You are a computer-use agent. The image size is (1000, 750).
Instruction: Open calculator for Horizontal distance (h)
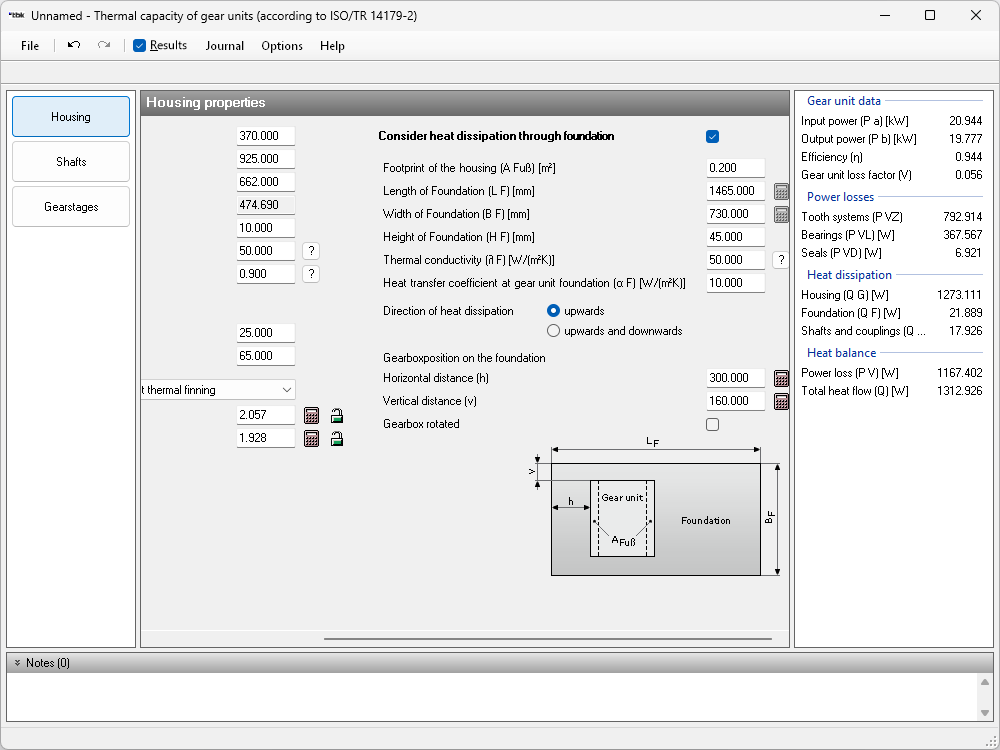tap(782, 378)
